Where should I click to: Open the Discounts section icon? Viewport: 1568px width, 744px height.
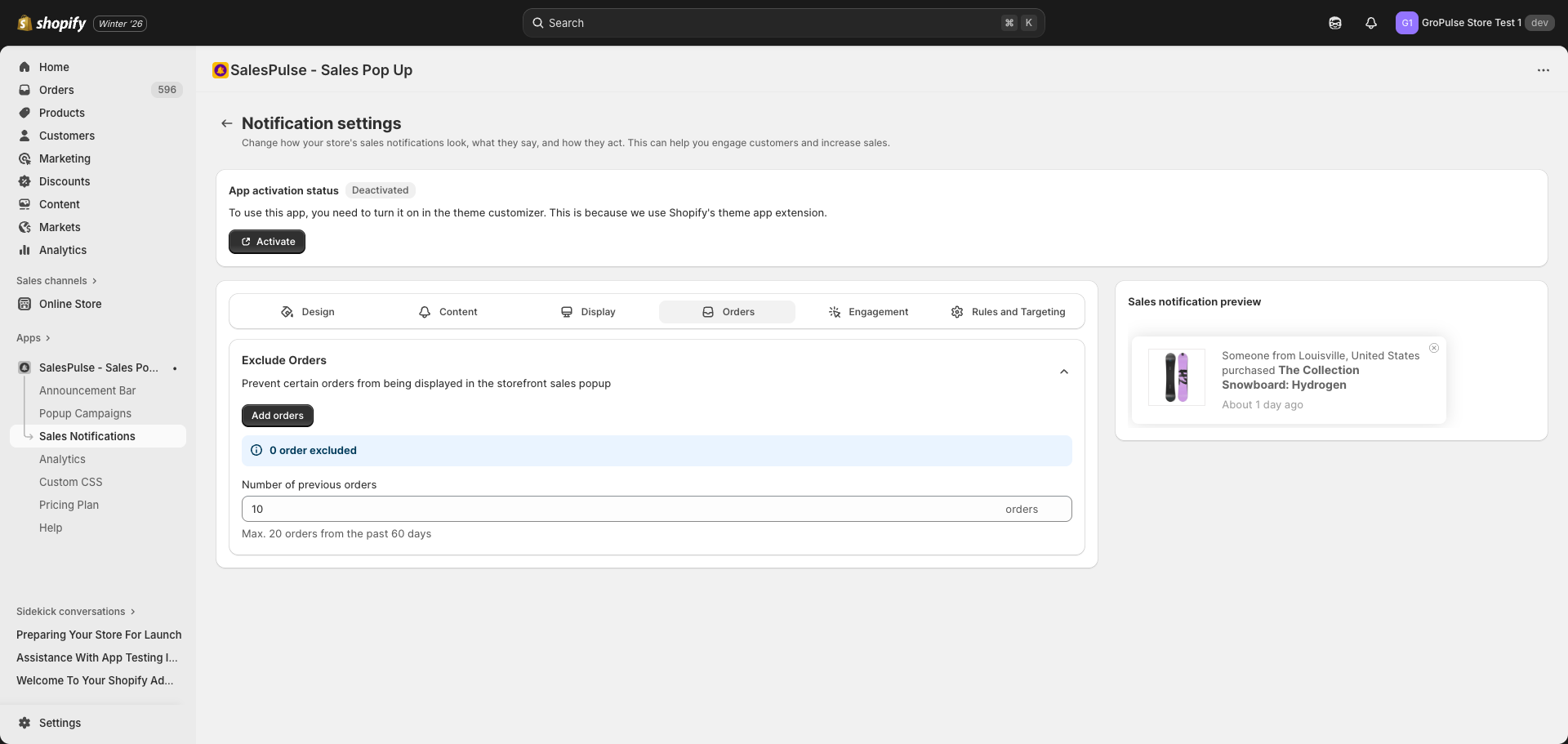[24, 181]
